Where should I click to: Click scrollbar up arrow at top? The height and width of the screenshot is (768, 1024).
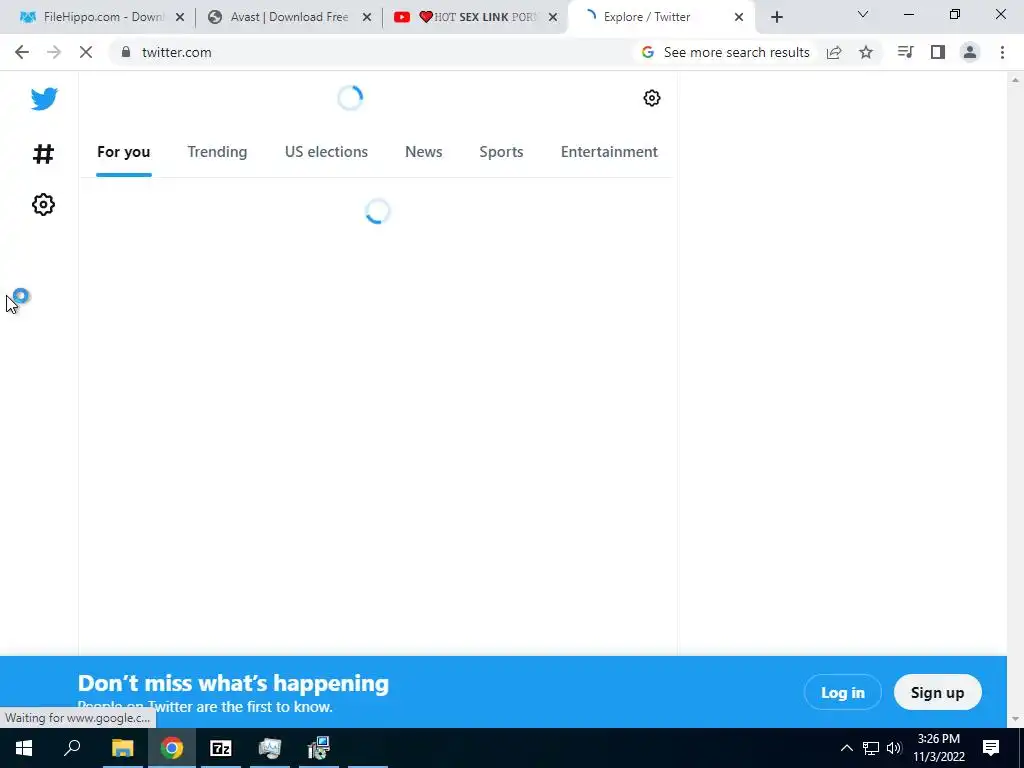click(x=1015, y=79)
